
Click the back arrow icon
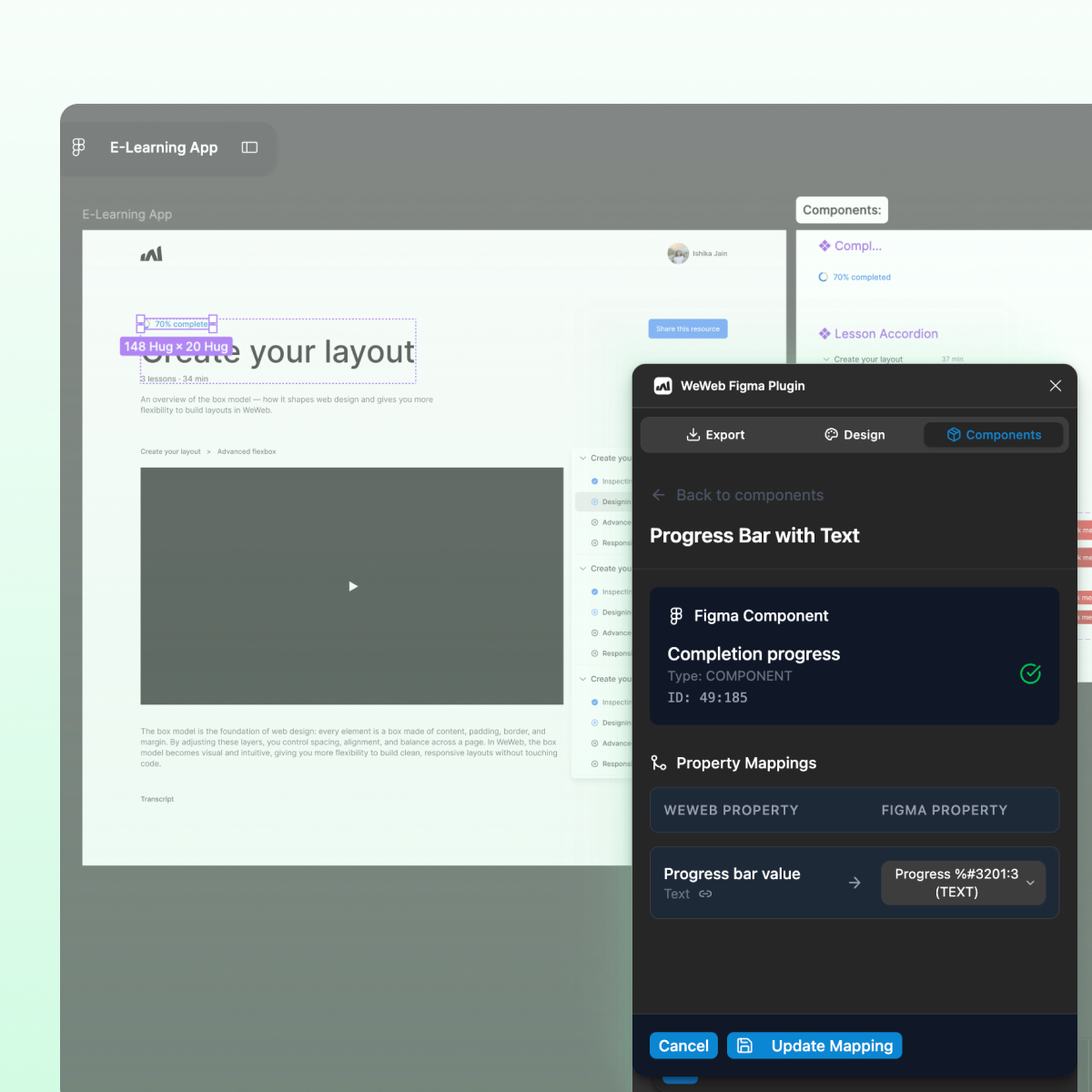coord(659,495)
